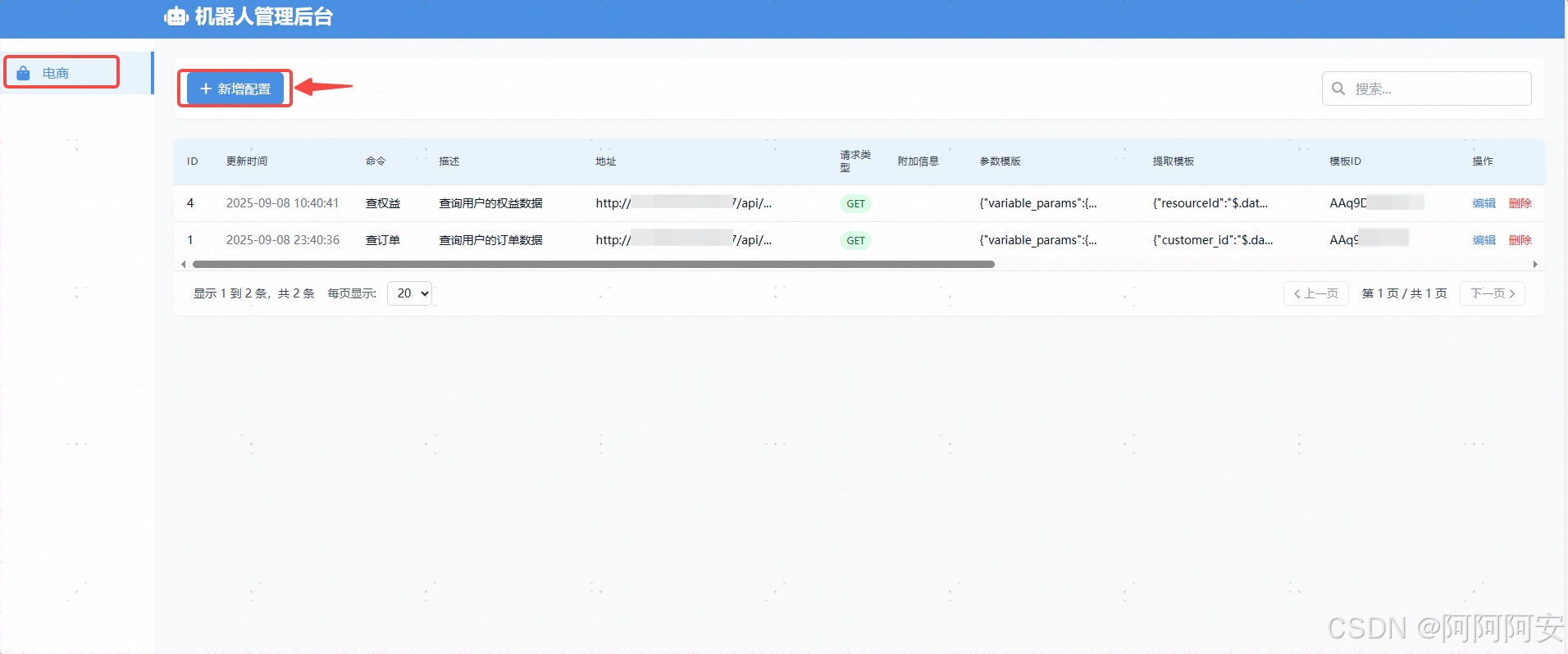The height and width of the screenshot is (654, 1568).
Task: Click the 请求类型 column header
Action: [x=855, y=161]
